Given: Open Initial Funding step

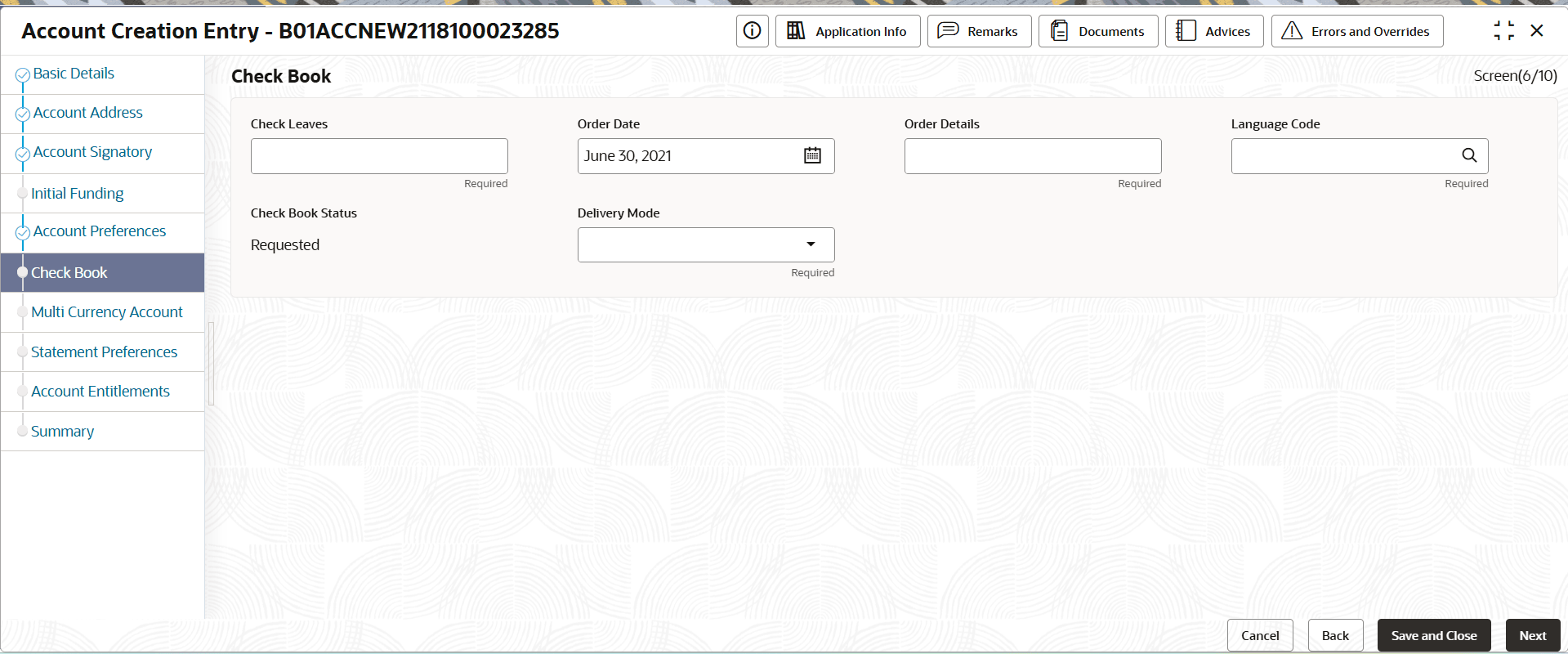Looking at the screenshot, I should coord(102,194).
